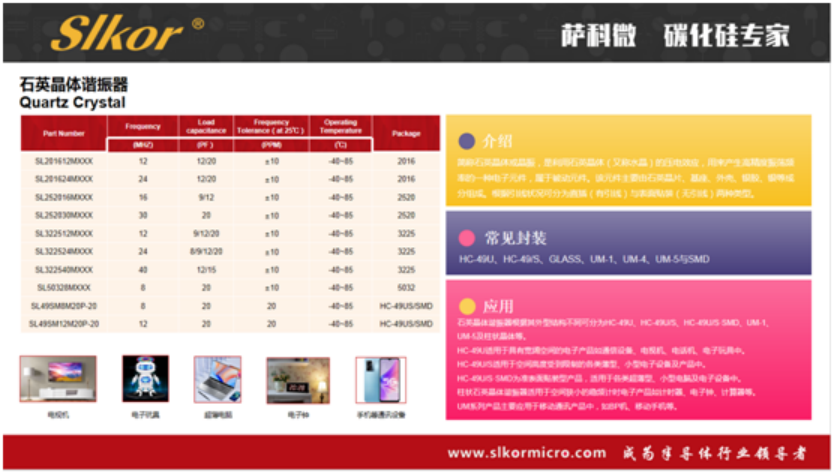Click the pink circle beside 常见封装
834x474 pixels.
[466, 238]
